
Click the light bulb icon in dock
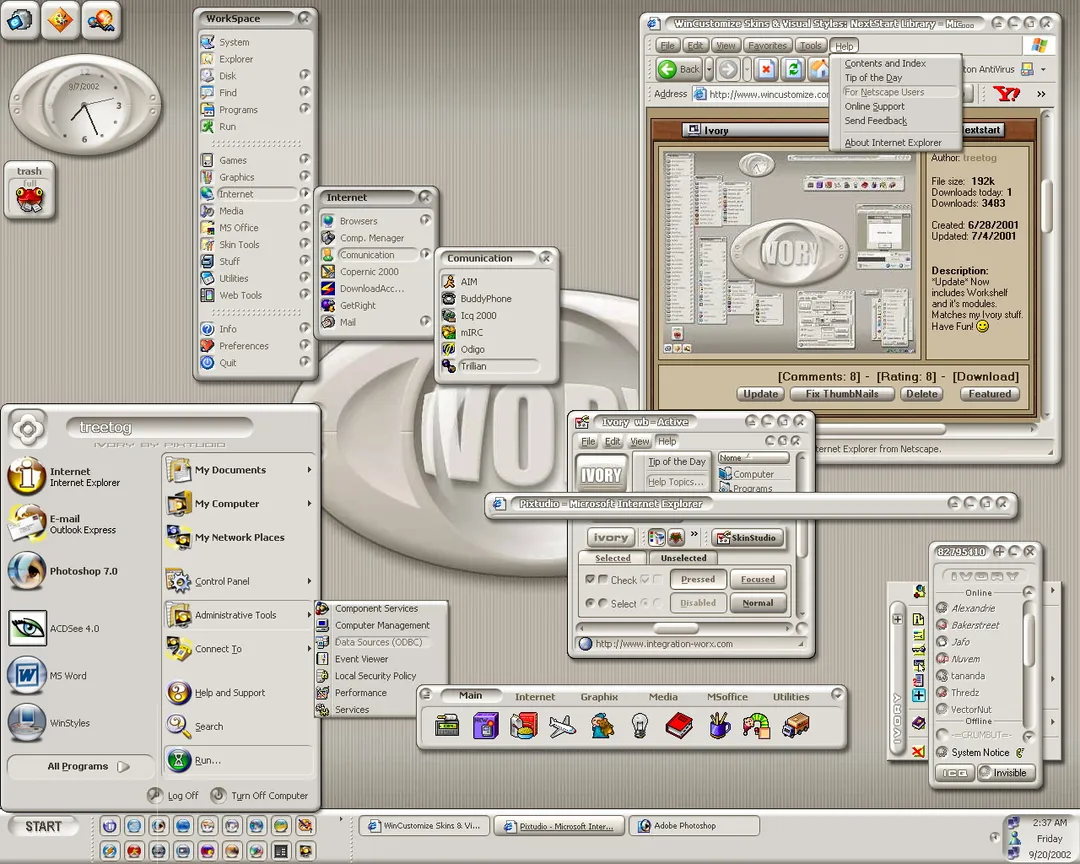pos(640,726)
